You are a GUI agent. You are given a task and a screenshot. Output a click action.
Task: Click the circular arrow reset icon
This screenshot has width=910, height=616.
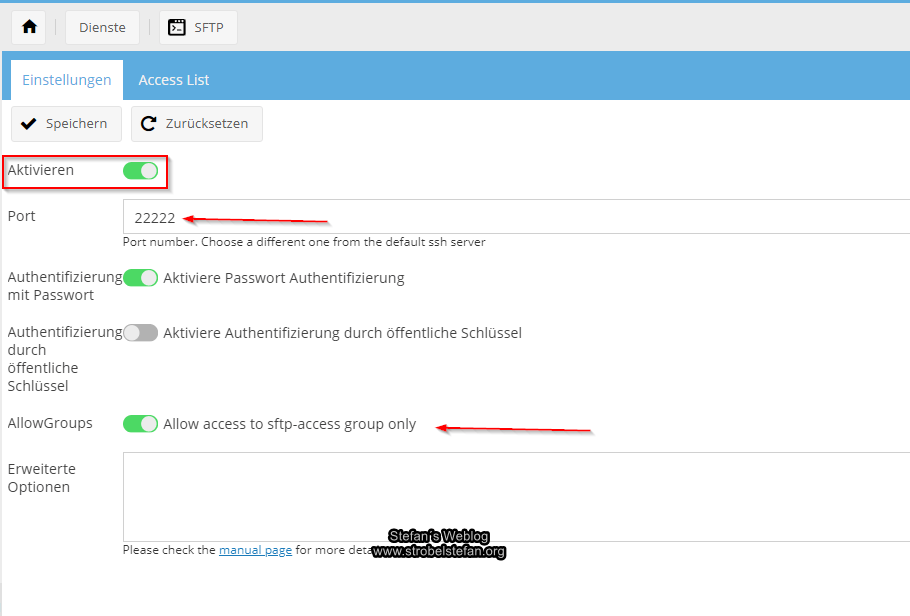pyautogui.click(x=149, y=124)
